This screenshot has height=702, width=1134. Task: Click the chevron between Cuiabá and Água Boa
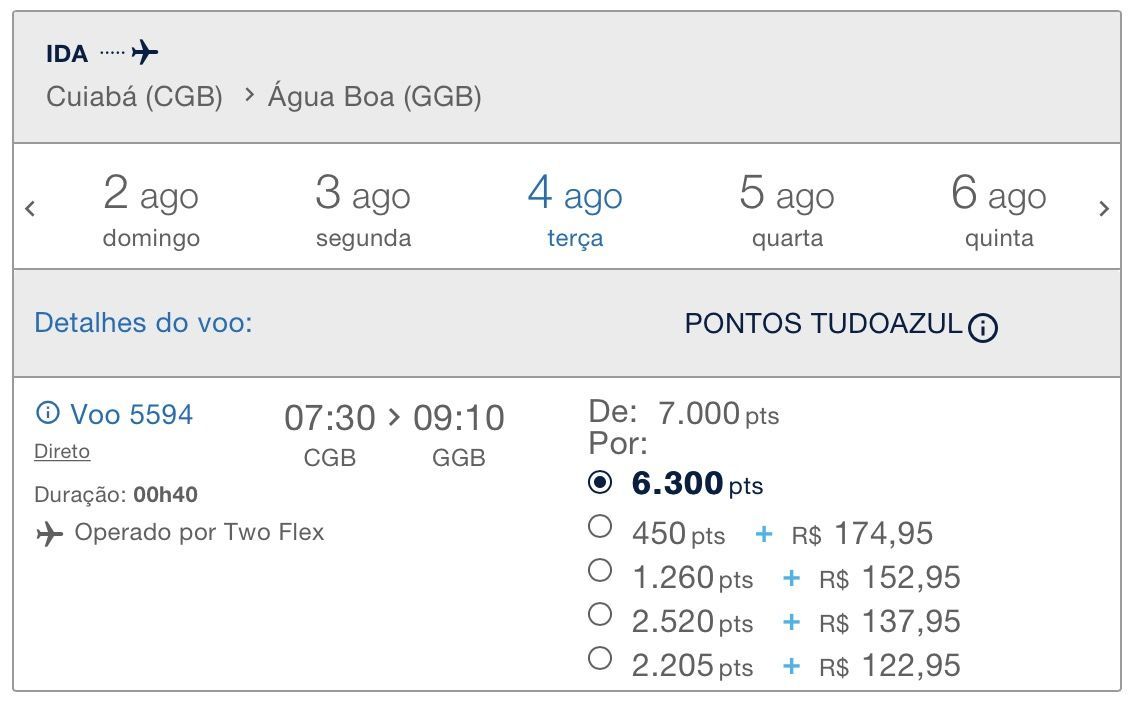point(250,95)
